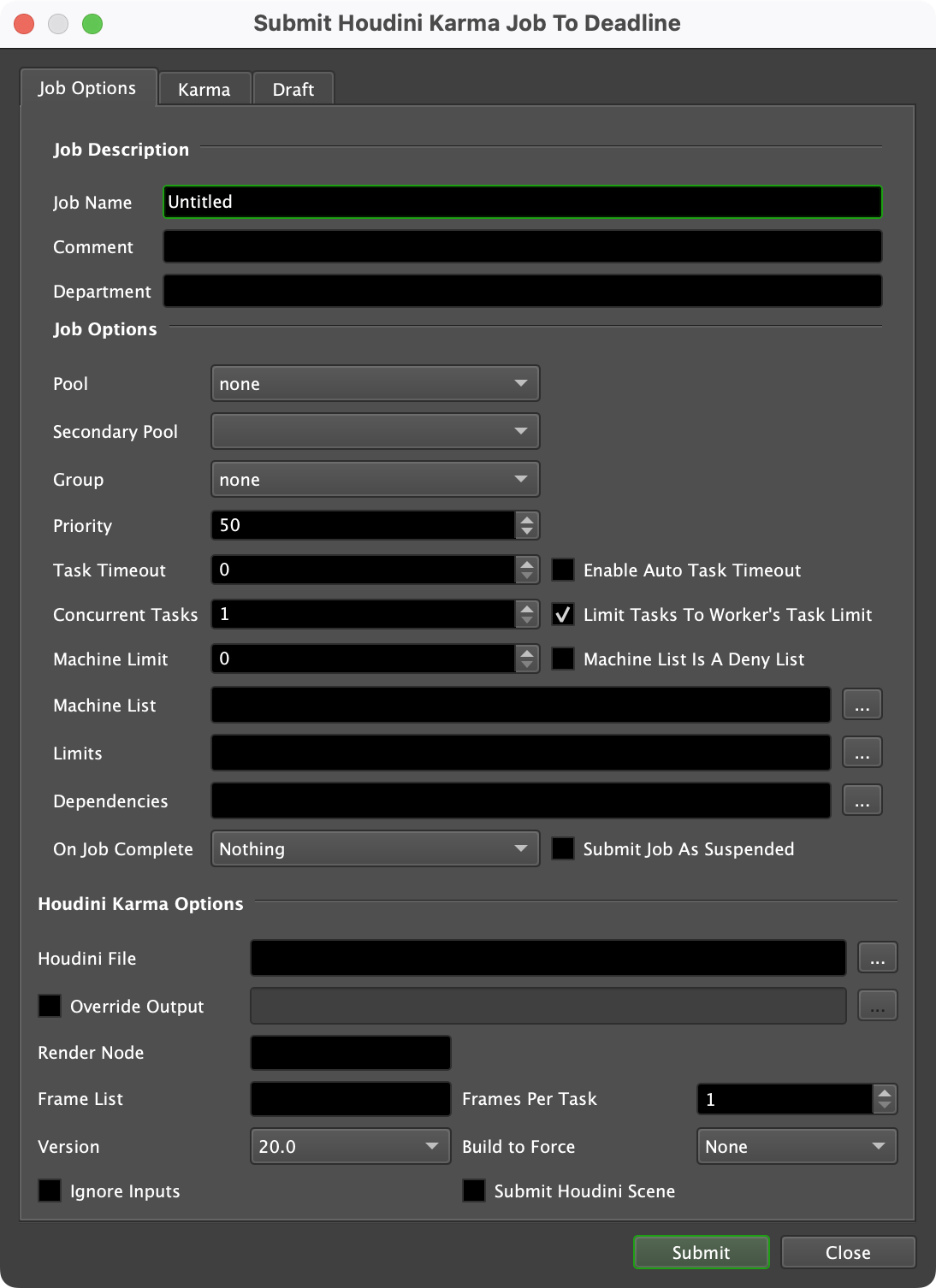Viewport: 936px width, 1288px height.
Task: Click the Machine Limit value field
Action: pyautogui.click(x=364, y=659)
